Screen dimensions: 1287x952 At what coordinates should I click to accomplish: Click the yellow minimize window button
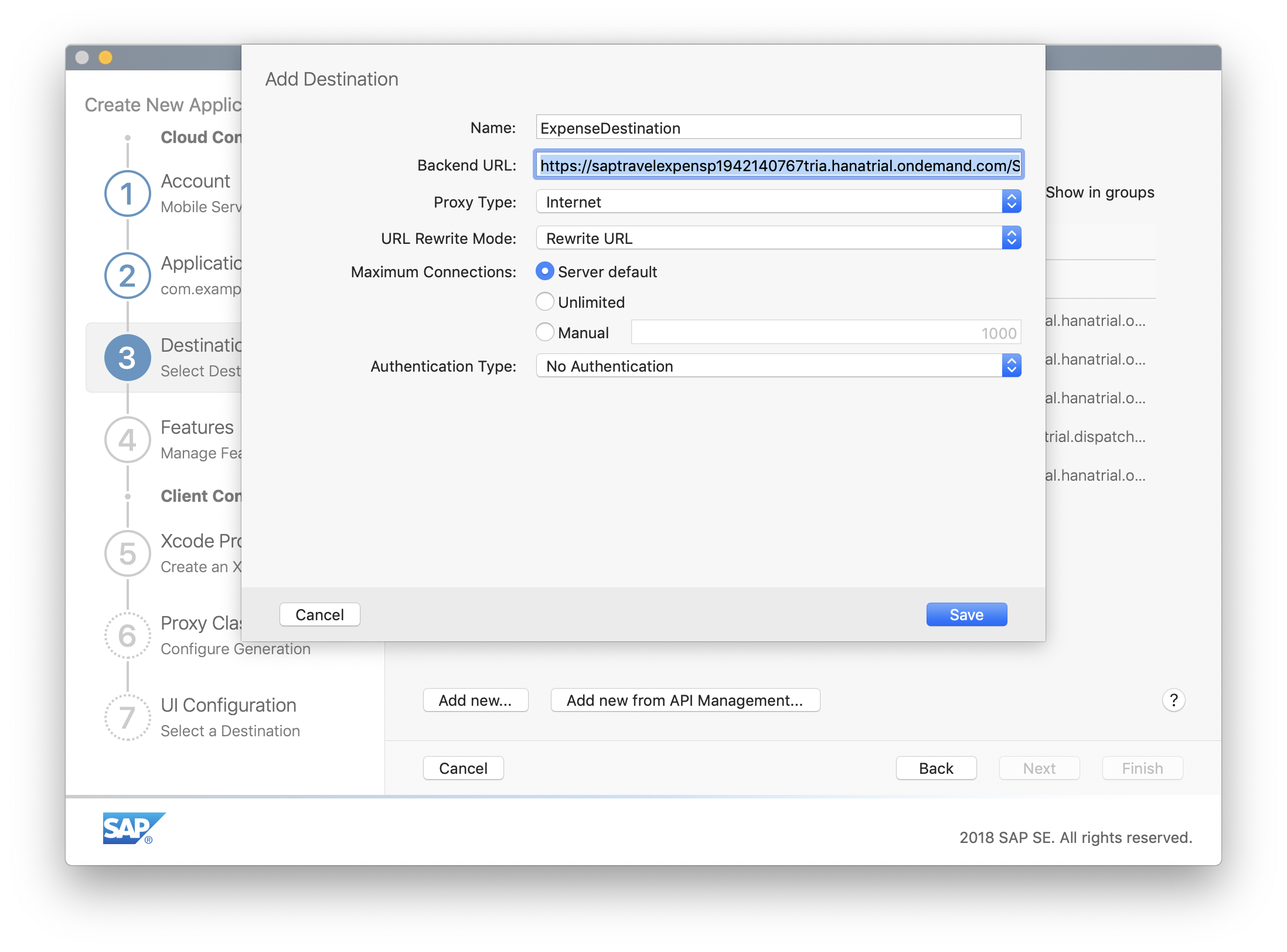click(x=105, y=57)
